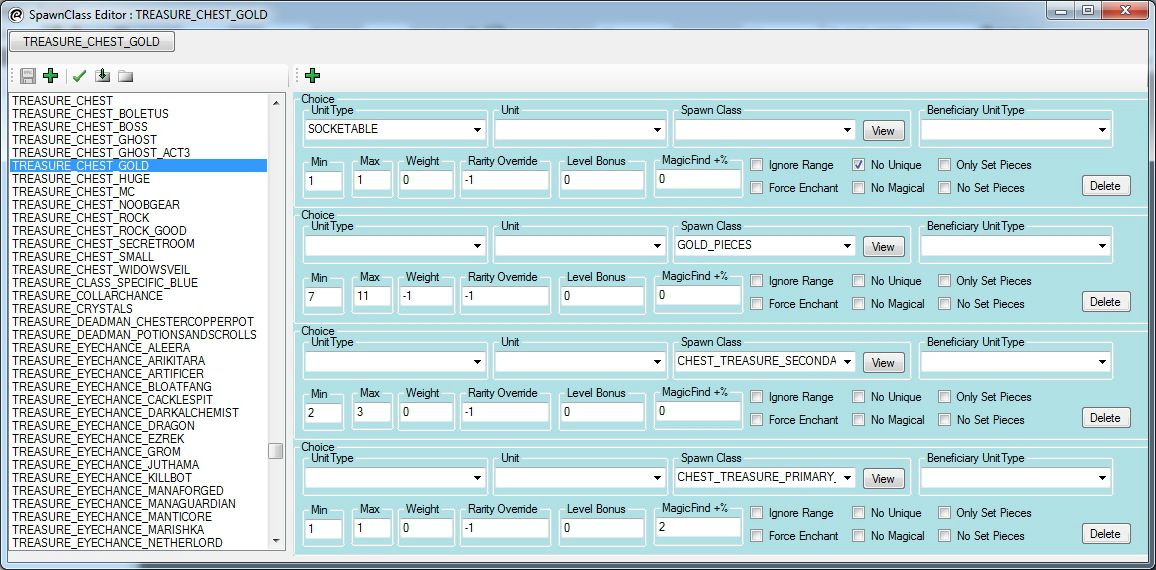The width and height of the screenshot is (1156, 570).
Task: Open the UnitType dropdown in the GOLD_PIECES choice
Action: coord(478,246)
